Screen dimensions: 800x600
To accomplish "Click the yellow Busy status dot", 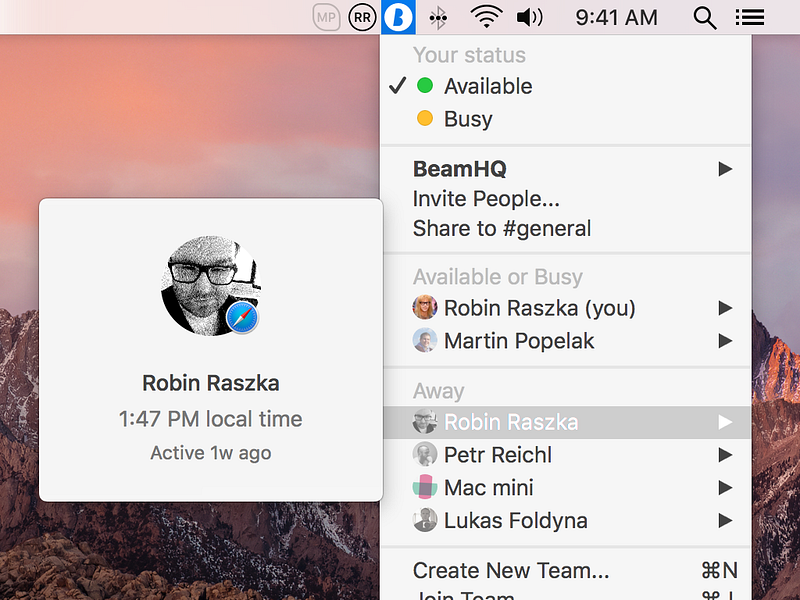I will [x=424, y=118].
